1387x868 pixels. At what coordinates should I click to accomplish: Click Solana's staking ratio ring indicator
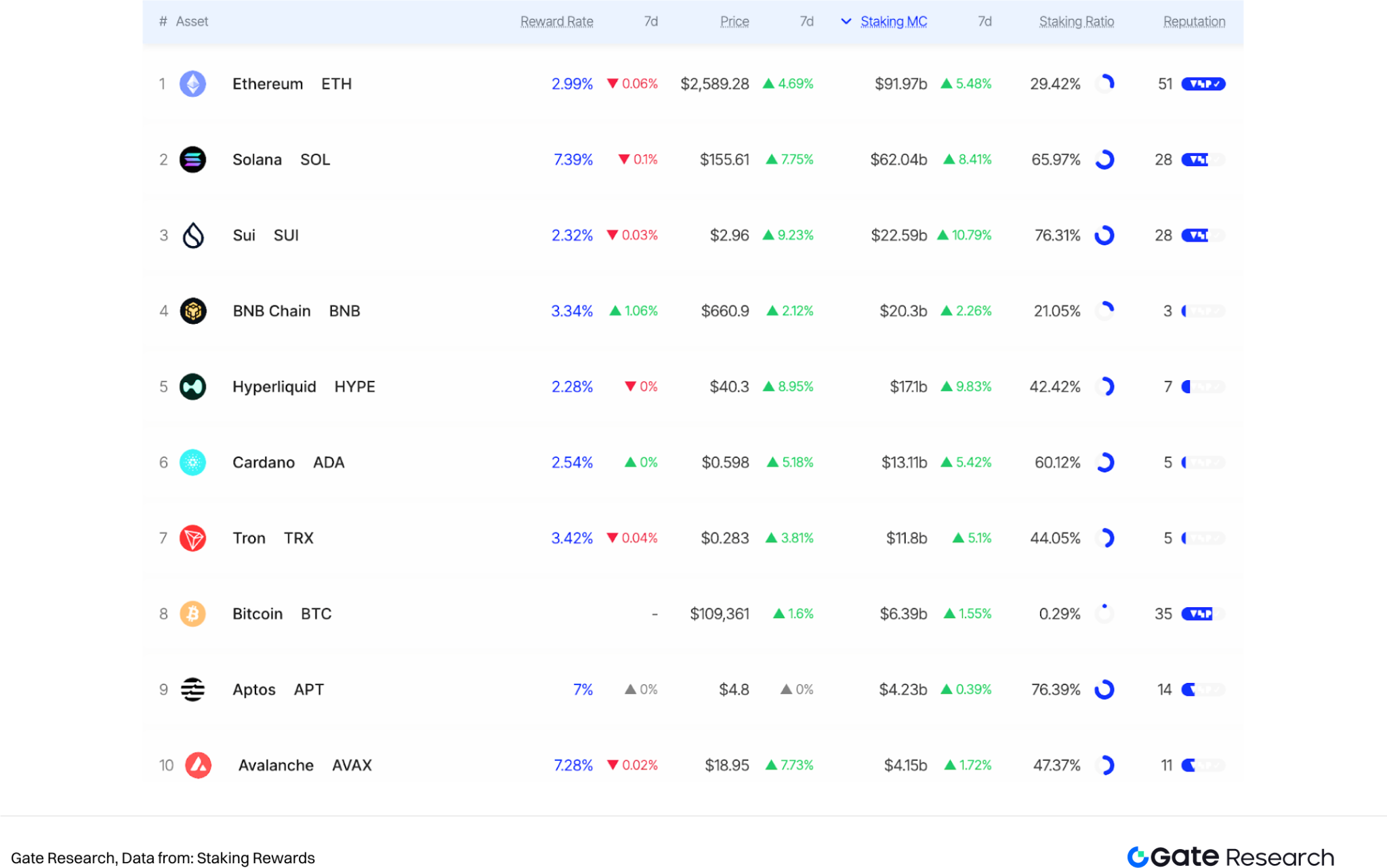click(1104, 160)
